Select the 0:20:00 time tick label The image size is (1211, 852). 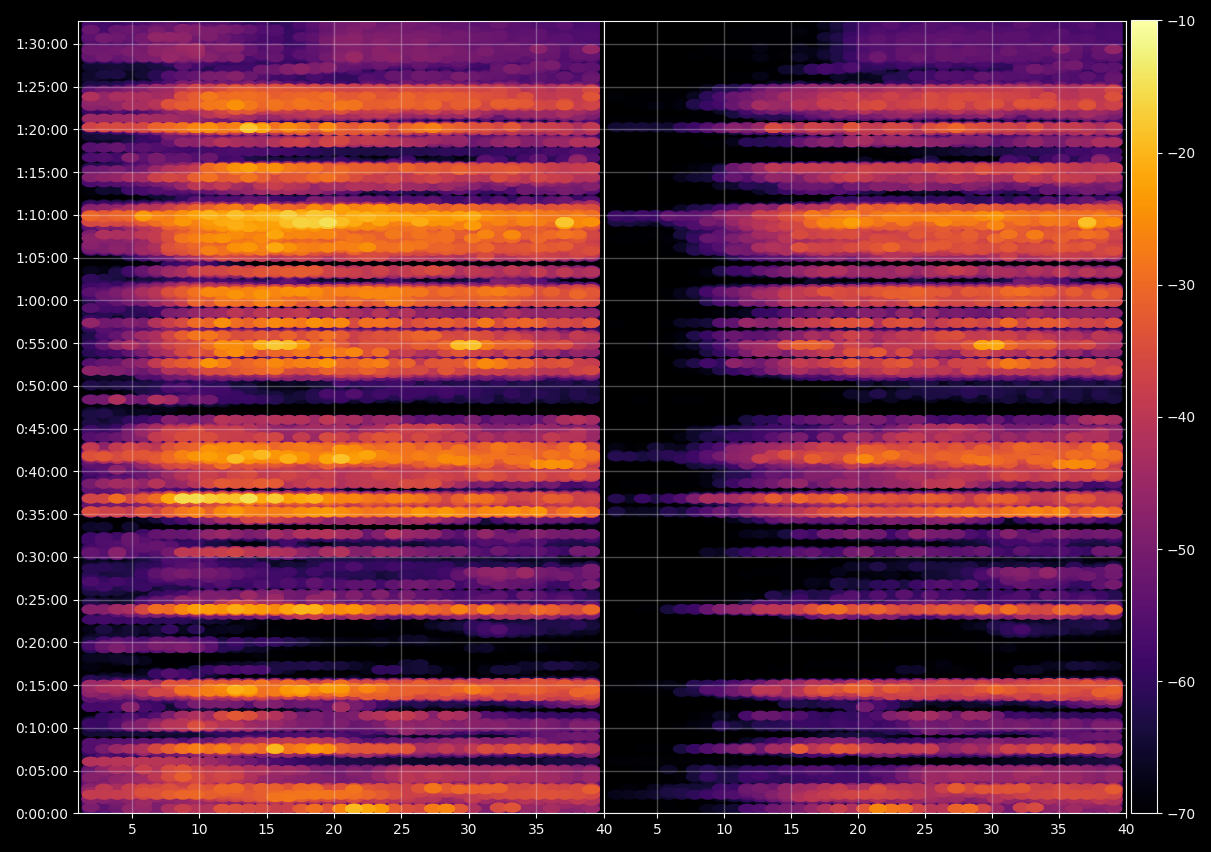(x=42, y=643)
